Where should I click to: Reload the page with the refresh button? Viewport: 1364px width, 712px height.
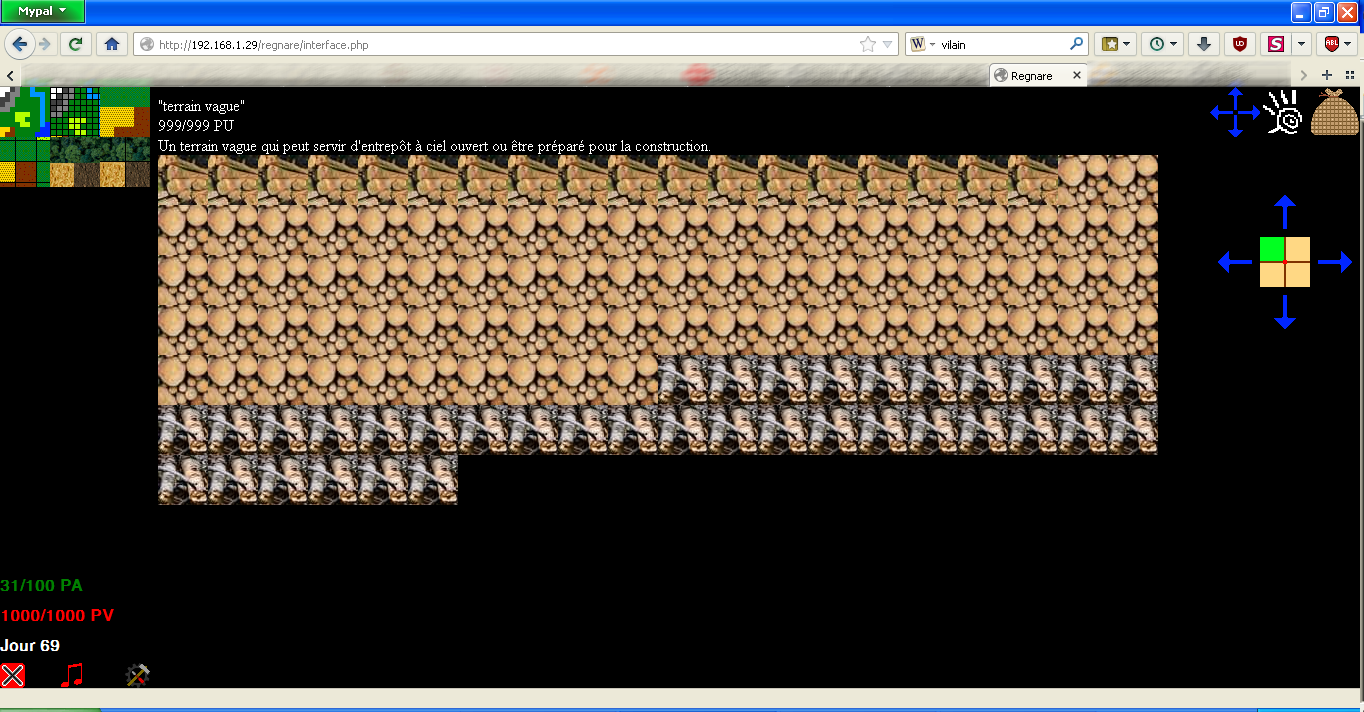[75, 44]
